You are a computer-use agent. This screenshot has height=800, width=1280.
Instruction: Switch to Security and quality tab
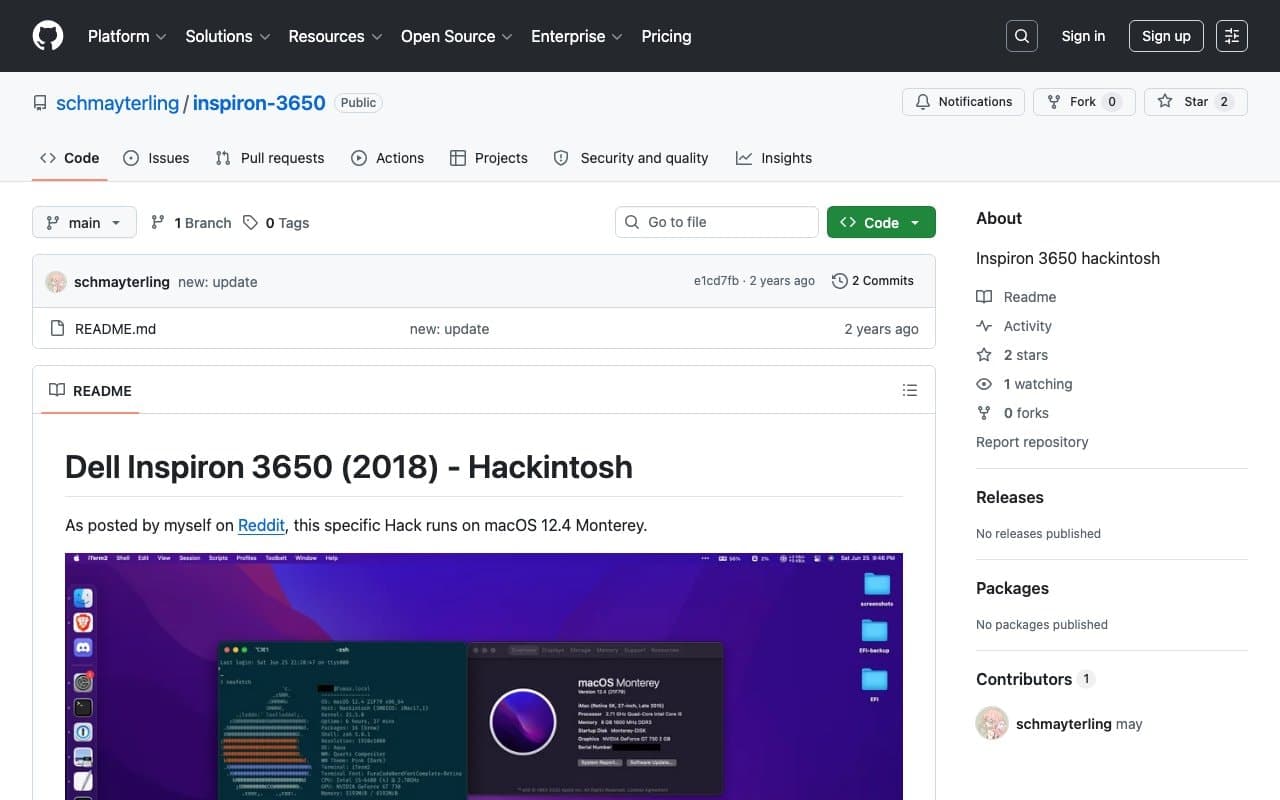(x=631, y=158)
